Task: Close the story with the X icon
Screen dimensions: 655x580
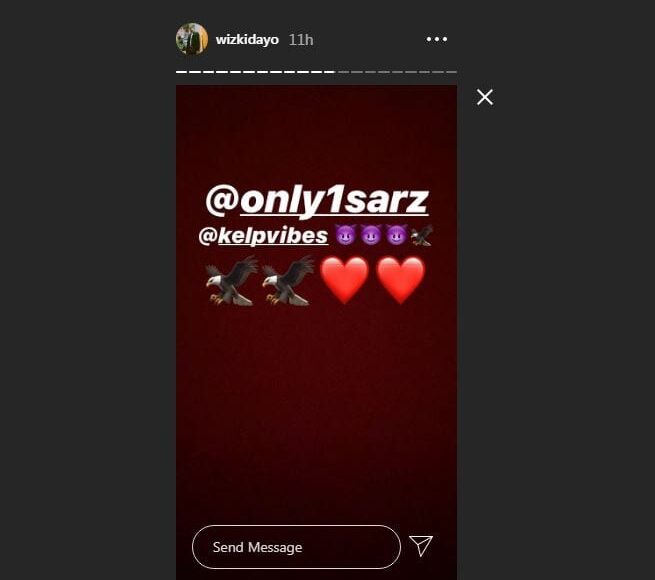Action: (485, 97)
